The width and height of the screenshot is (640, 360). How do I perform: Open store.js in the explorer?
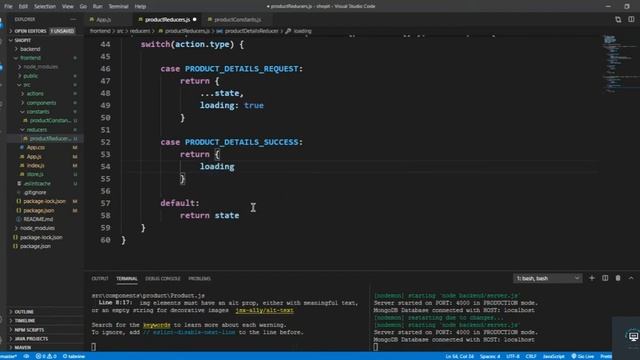34,175
